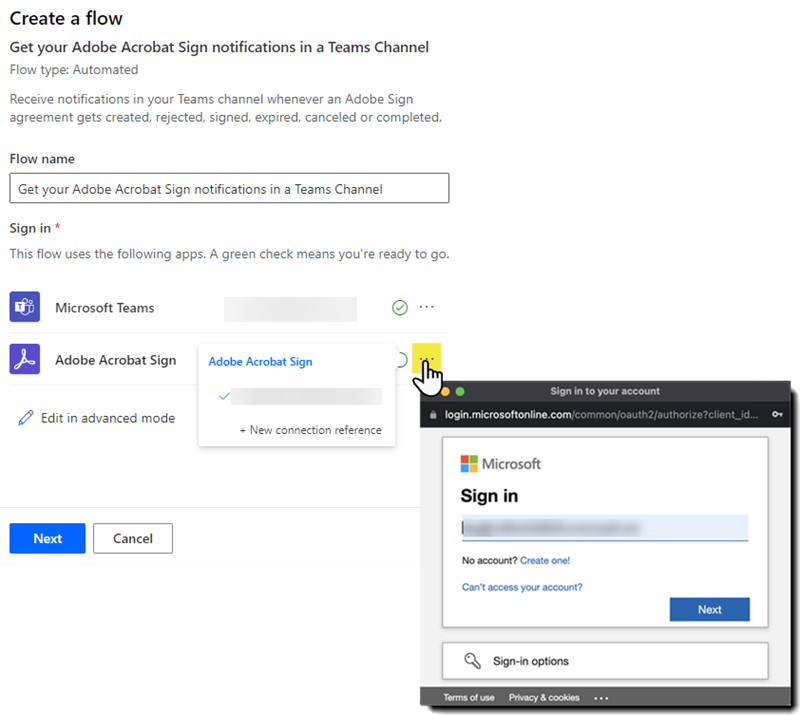Click the key icon at the address bar's right
The width and height of the screenshot is (800, 715).
click(x=779, y=413)
